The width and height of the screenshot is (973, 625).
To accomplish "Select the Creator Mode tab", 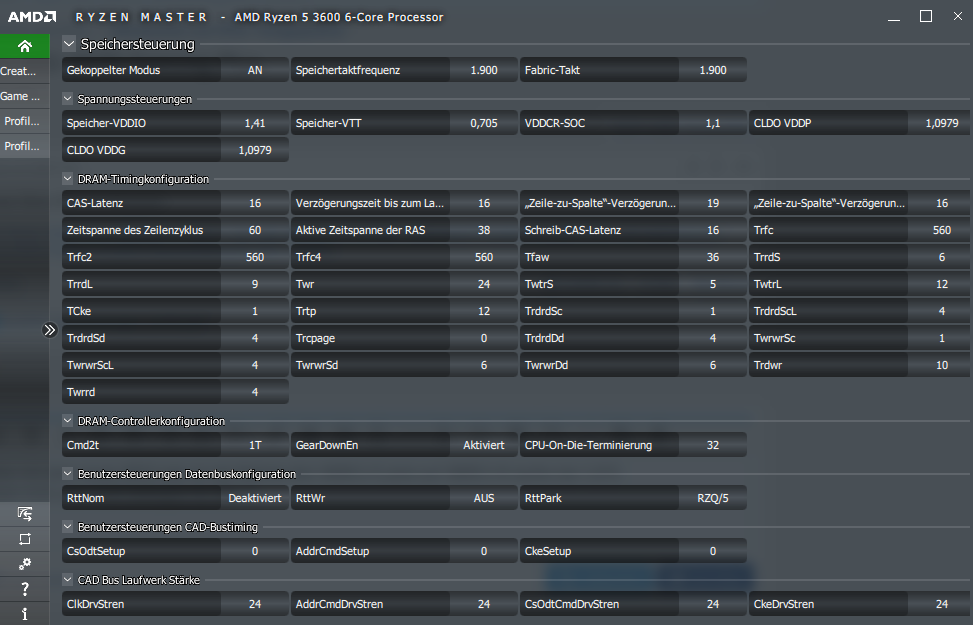I will pyautogui.click(x=25, y=71).
